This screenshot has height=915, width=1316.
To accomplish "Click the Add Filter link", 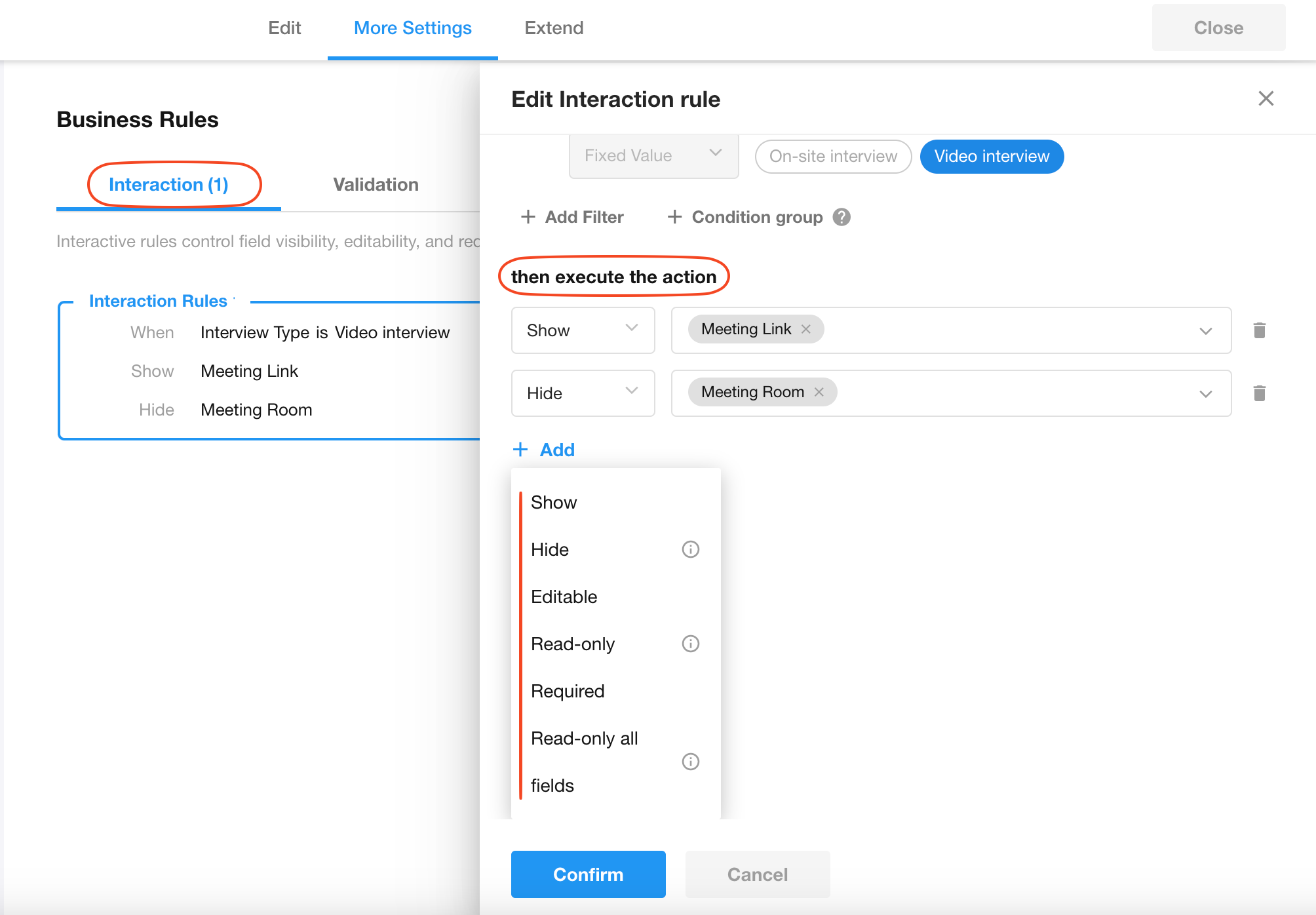I will [571, 217].
